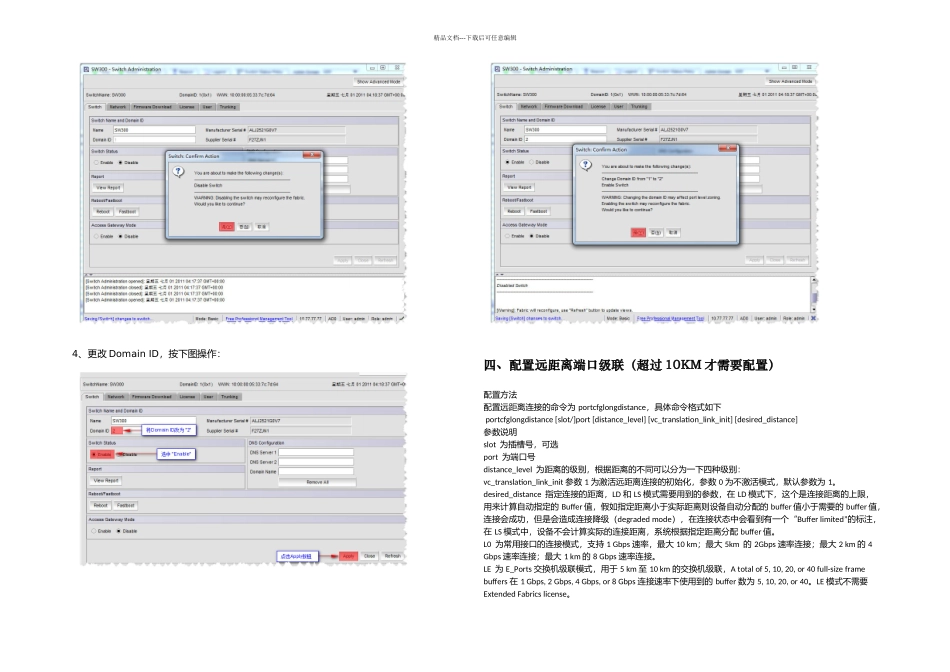Open User tab in Change Domain ID dialog window
Screen dimensions: 950x672
tap(619, 107)
